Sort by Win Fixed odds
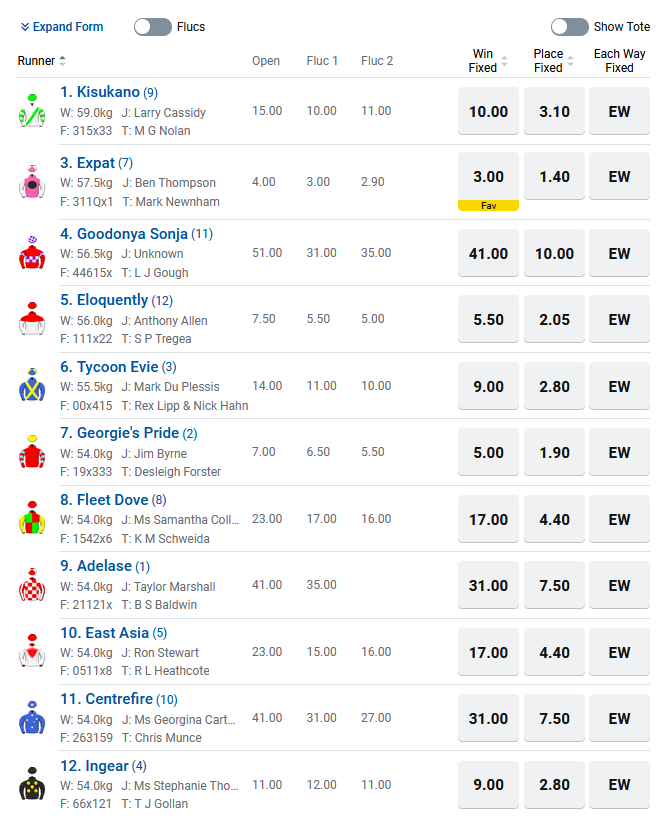 (488, 61)
